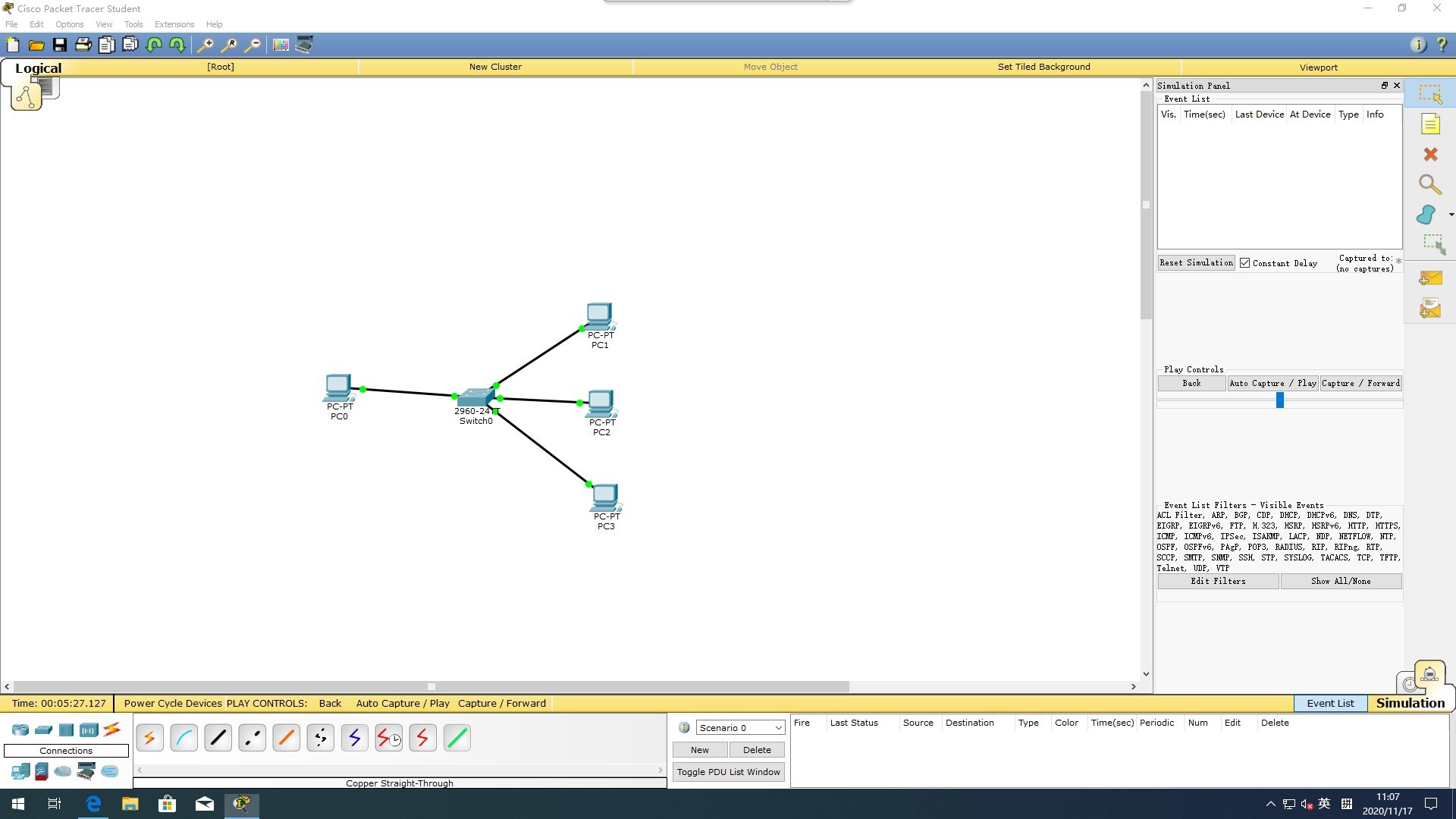Viewport: 1456px width, 819px height.
Task: Click PC0 on the workspace
Action: (x=338, y=388)
